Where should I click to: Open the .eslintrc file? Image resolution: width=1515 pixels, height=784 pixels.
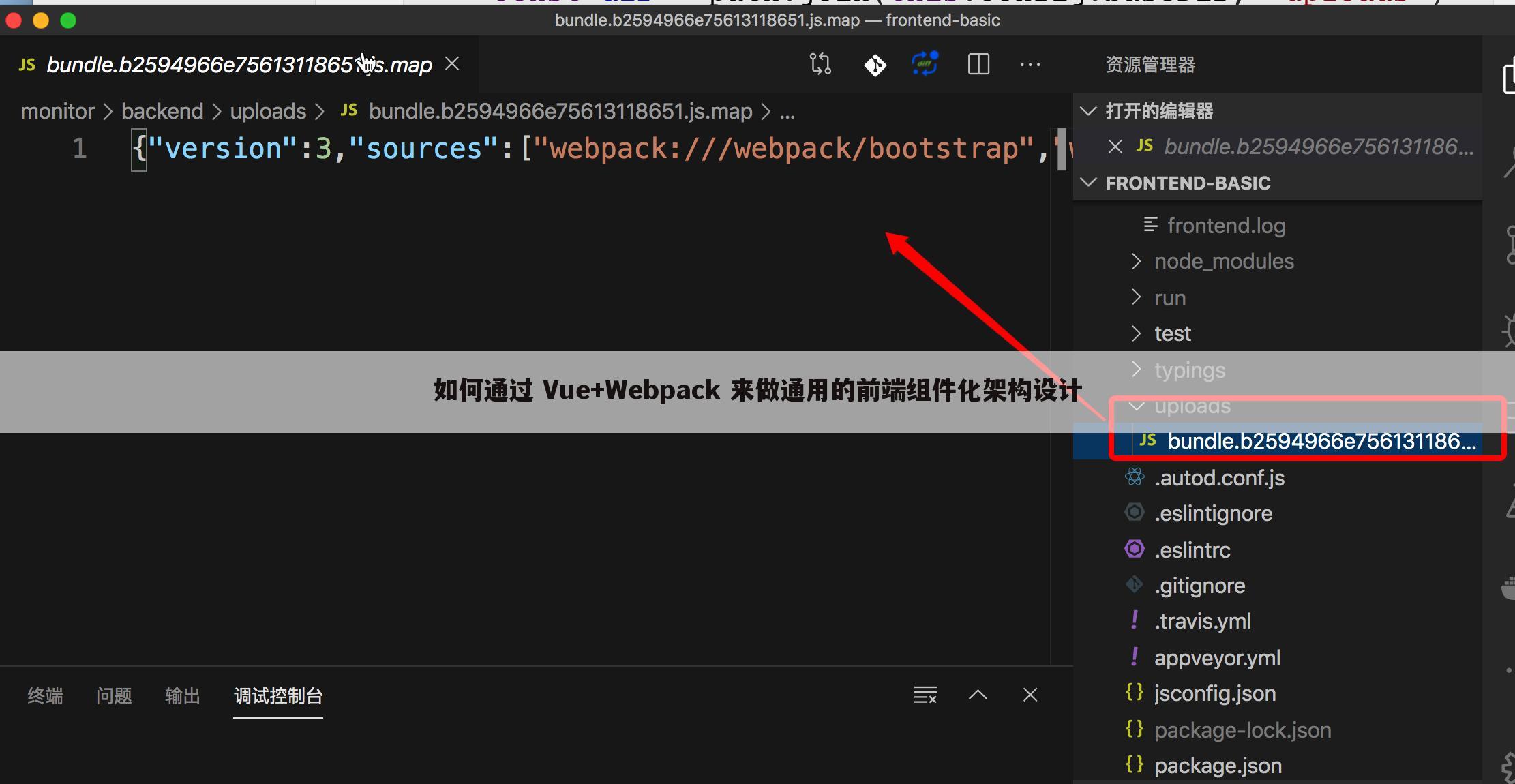(1192, 550)
